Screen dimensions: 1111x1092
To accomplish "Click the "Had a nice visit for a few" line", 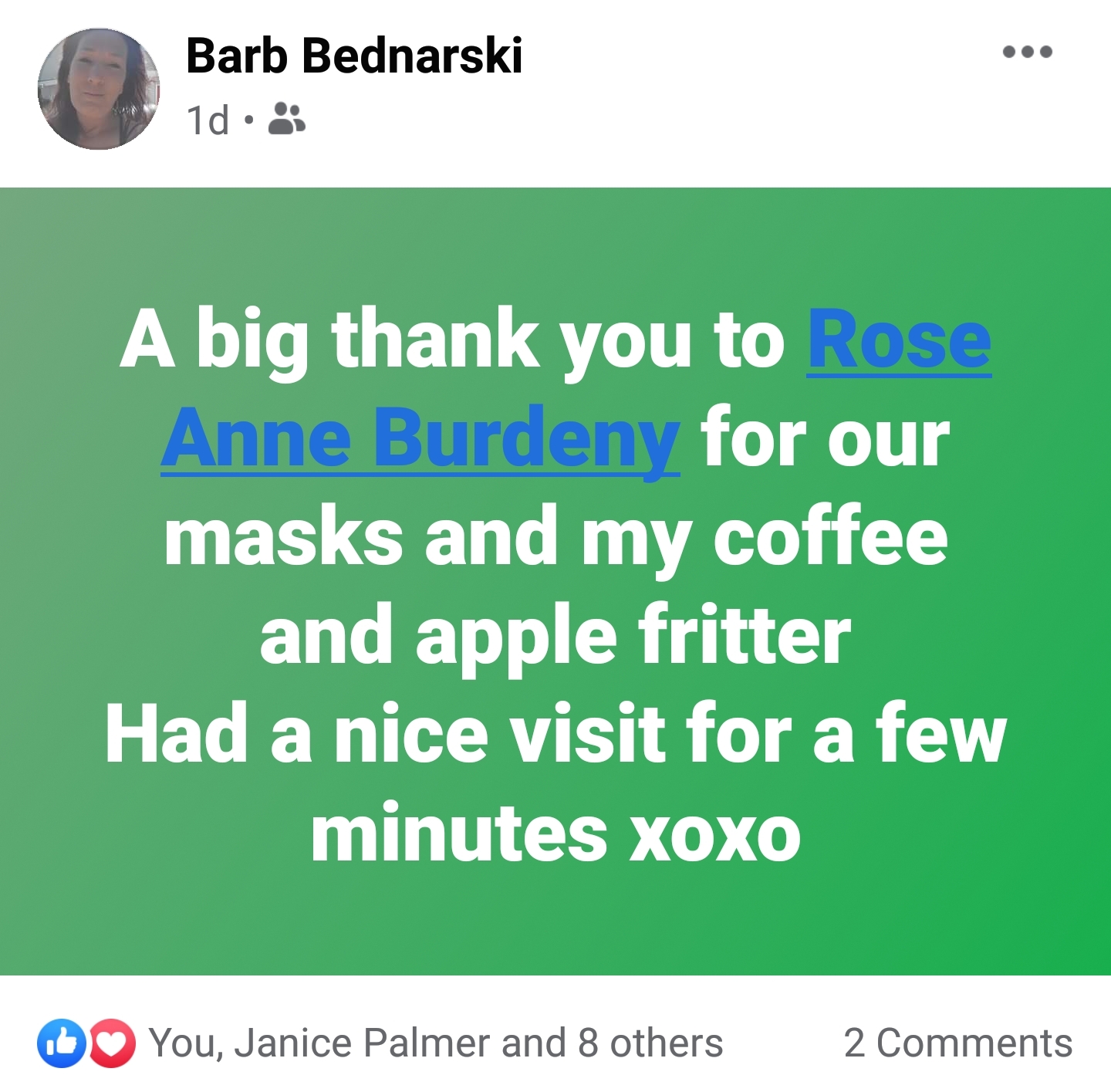I will [x=555, y=734].
